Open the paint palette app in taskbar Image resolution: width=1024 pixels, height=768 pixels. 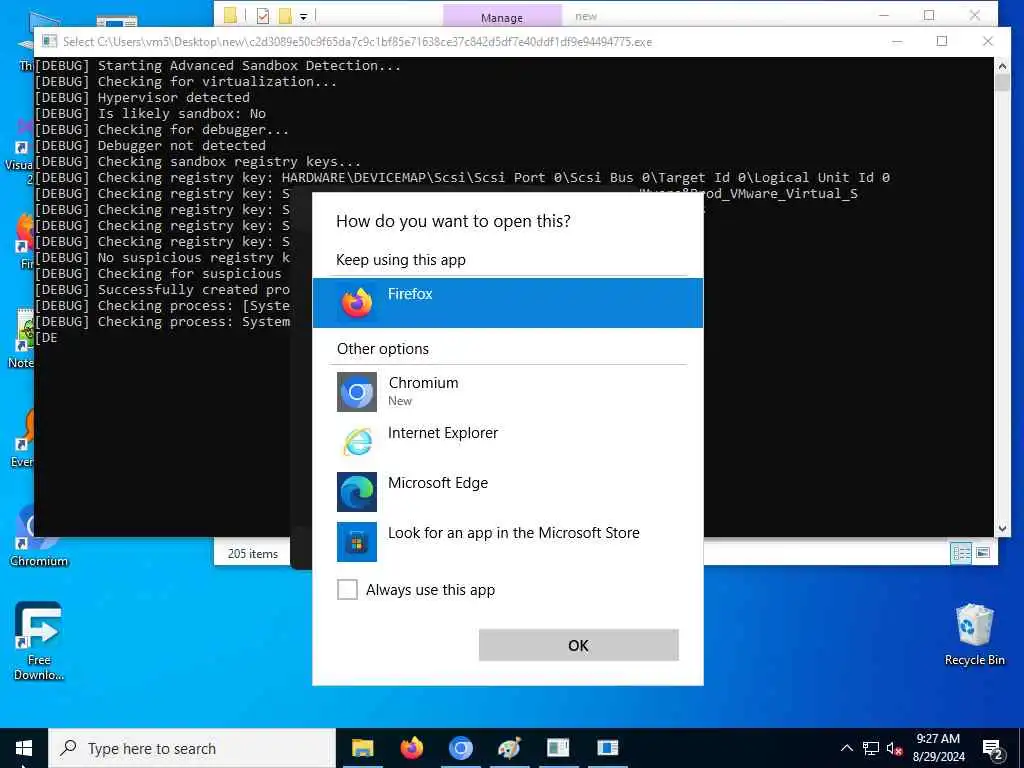point(509,748)
